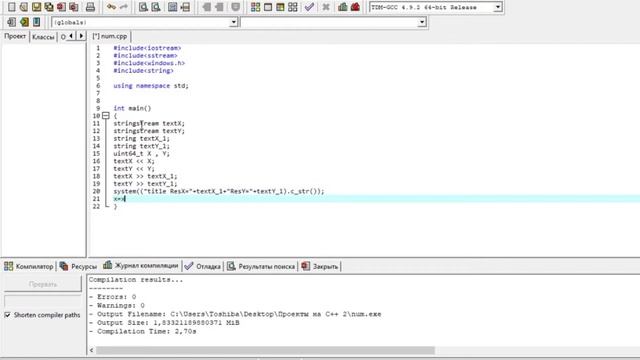Viewport: 640px width, 360px height.
Task: Click the 'Output Filename' line in compile log
Action: click(235, 314)
